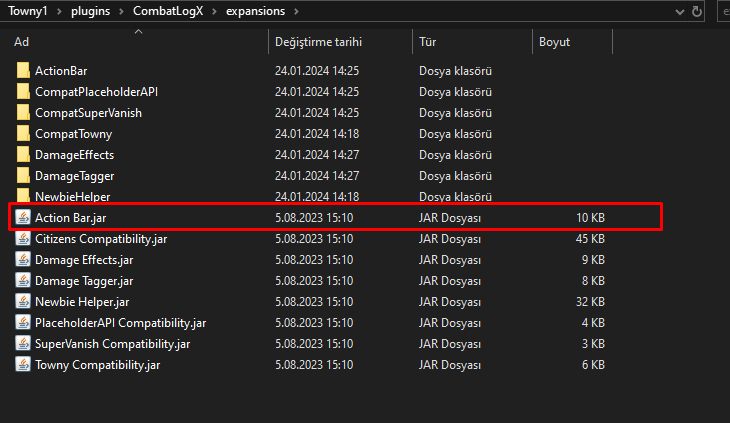Click the 32 KB size value

pyautogui.click(x=590, y=301)
